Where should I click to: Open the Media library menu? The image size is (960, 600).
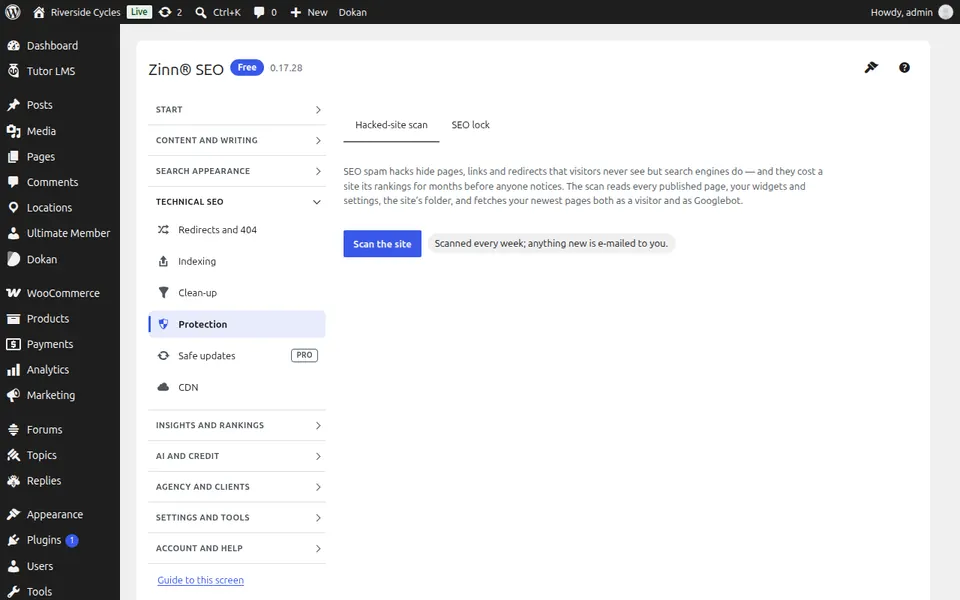point(60,131)
